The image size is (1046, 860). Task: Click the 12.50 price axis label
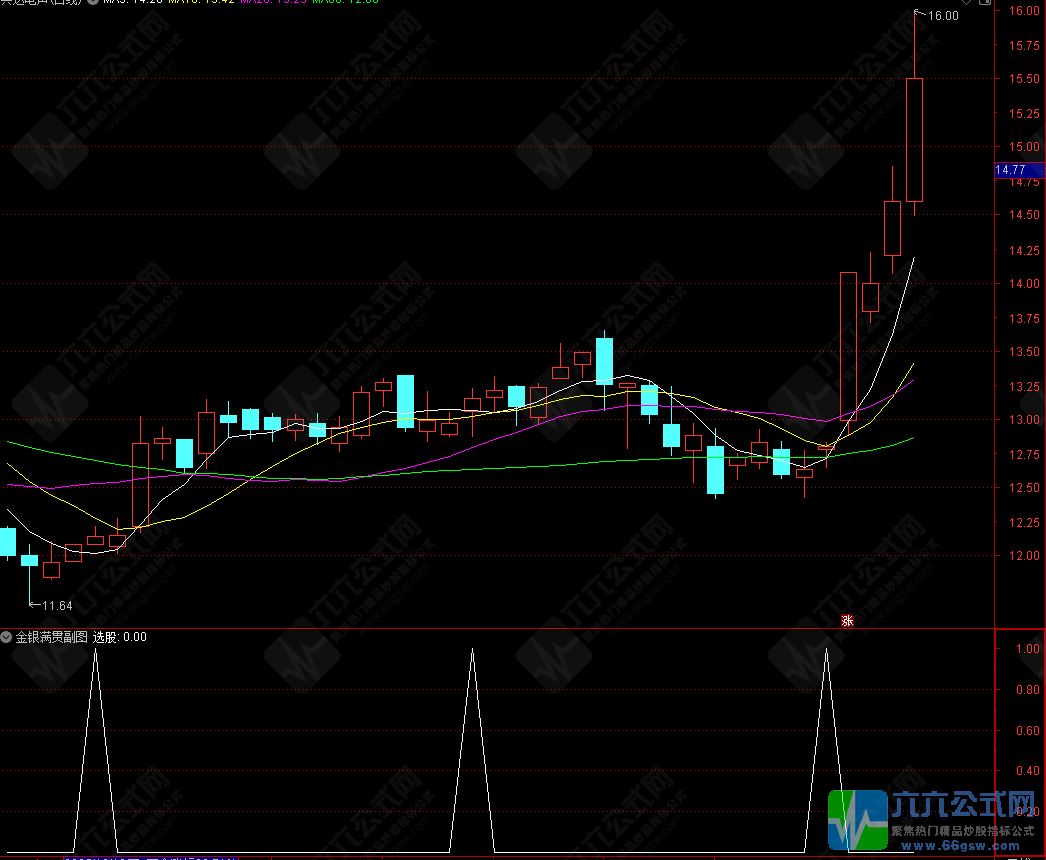click(1024, 488)
